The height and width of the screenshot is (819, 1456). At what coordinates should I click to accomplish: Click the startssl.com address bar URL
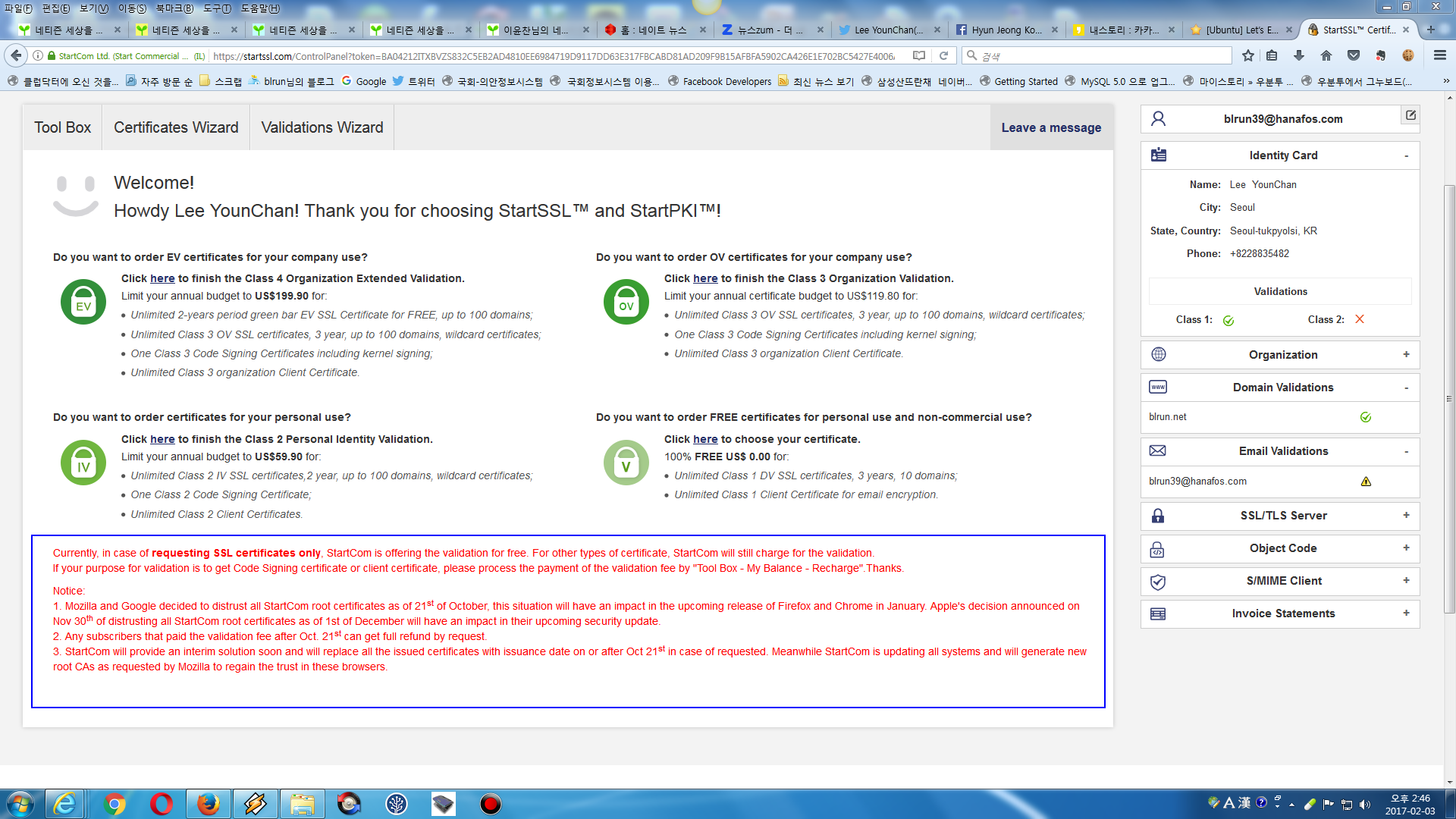(x=554, y=56)
